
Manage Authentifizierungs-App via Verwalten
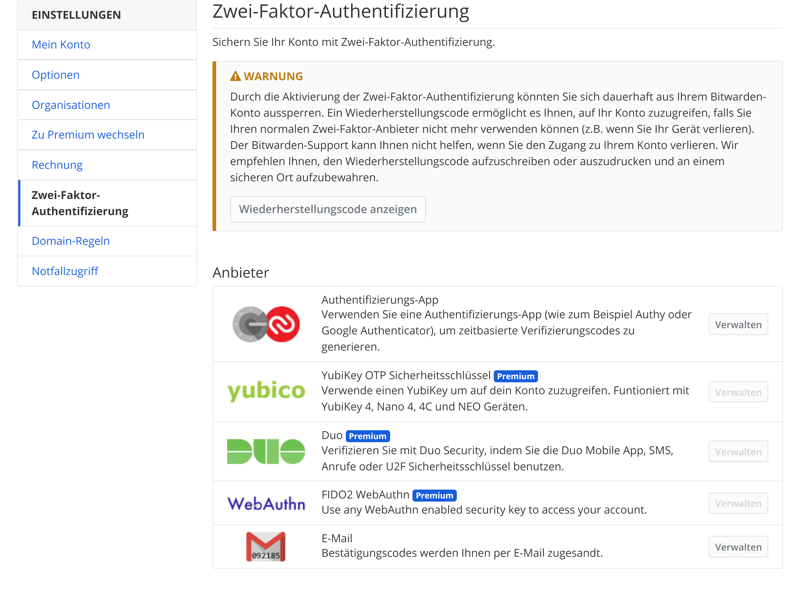tap(738, 324)
